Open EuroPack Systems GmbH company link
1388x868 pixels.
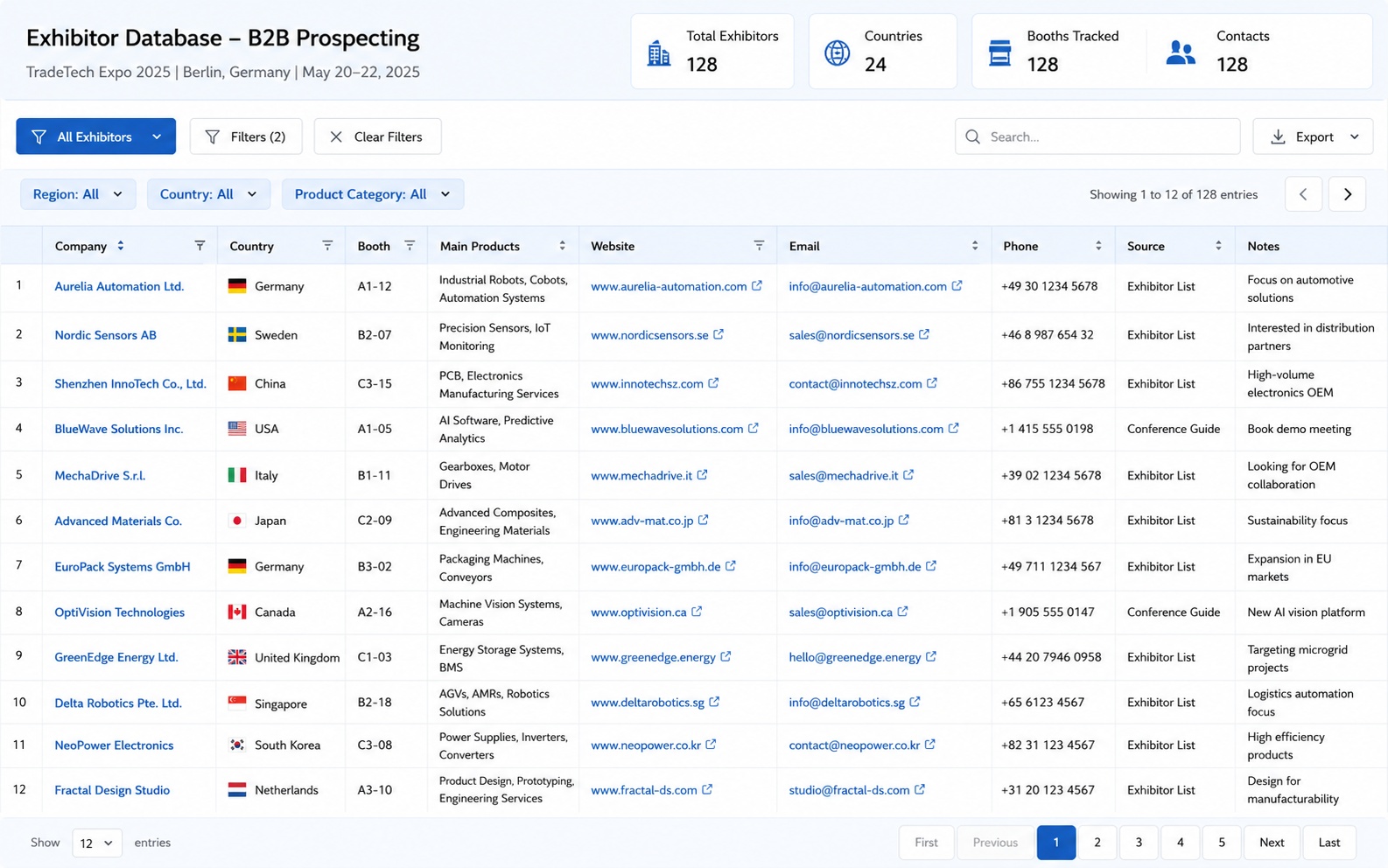pyautogui.click(x=123, y=567)
